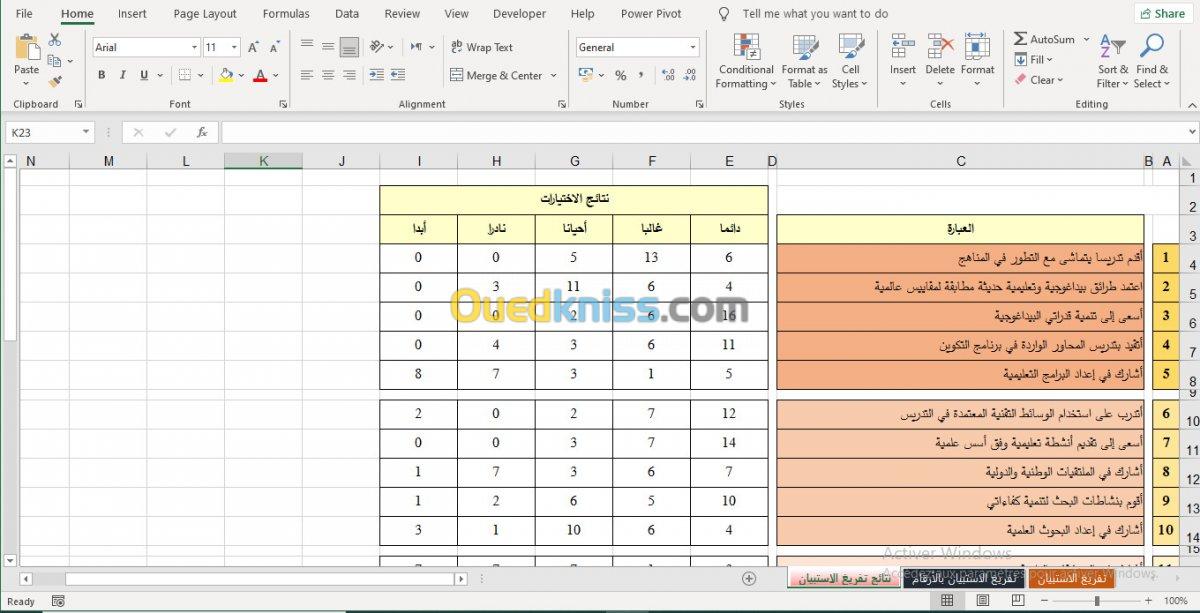Click the Percent Style icon
The height and width of the screenshot is (613, 1200).
tap(621, 75)
